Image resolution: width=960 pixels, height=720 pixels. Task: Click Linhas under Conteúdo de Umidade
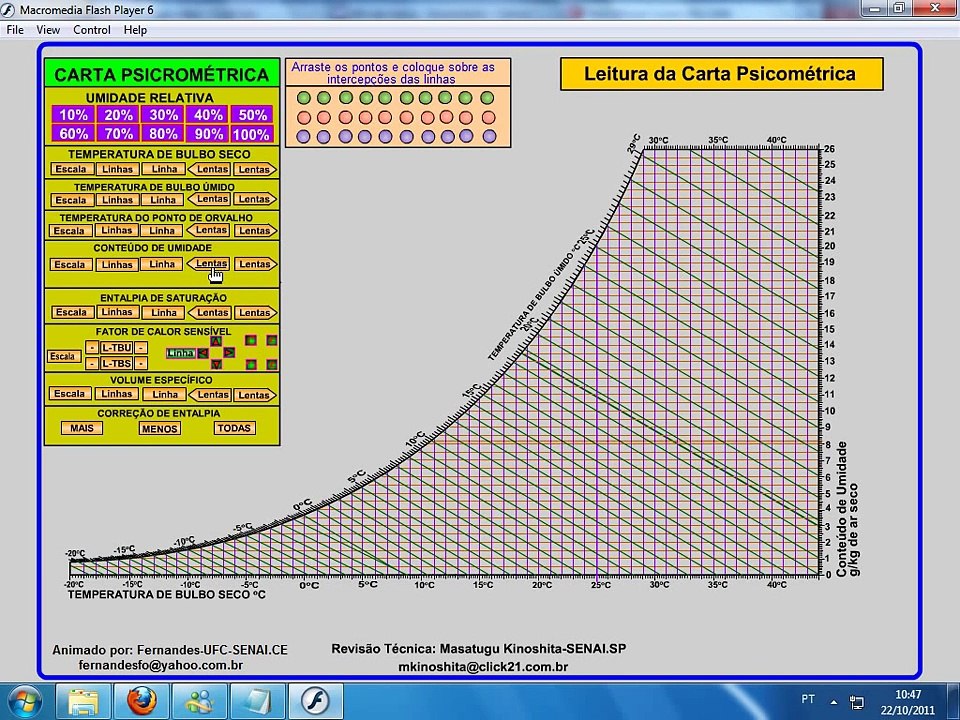click(117, 264)
